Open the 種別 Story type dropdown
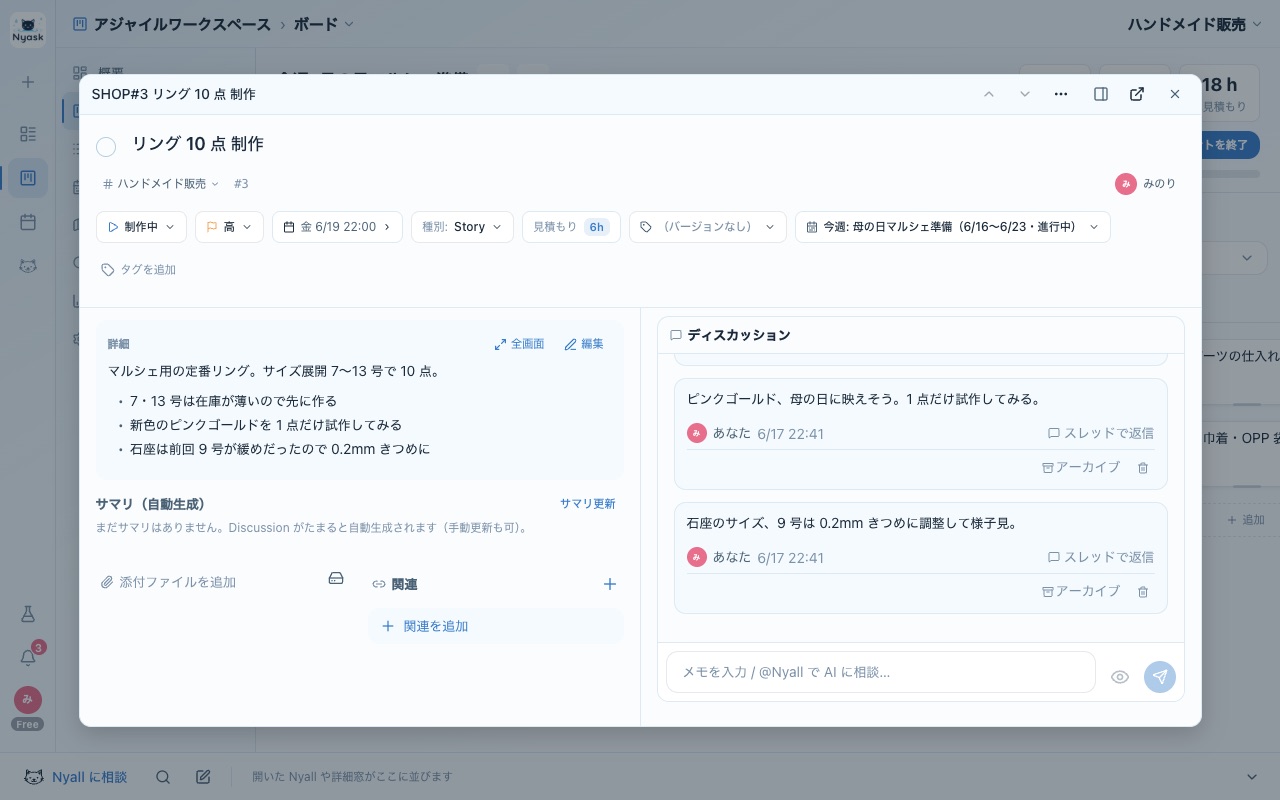 coord(462,227)
